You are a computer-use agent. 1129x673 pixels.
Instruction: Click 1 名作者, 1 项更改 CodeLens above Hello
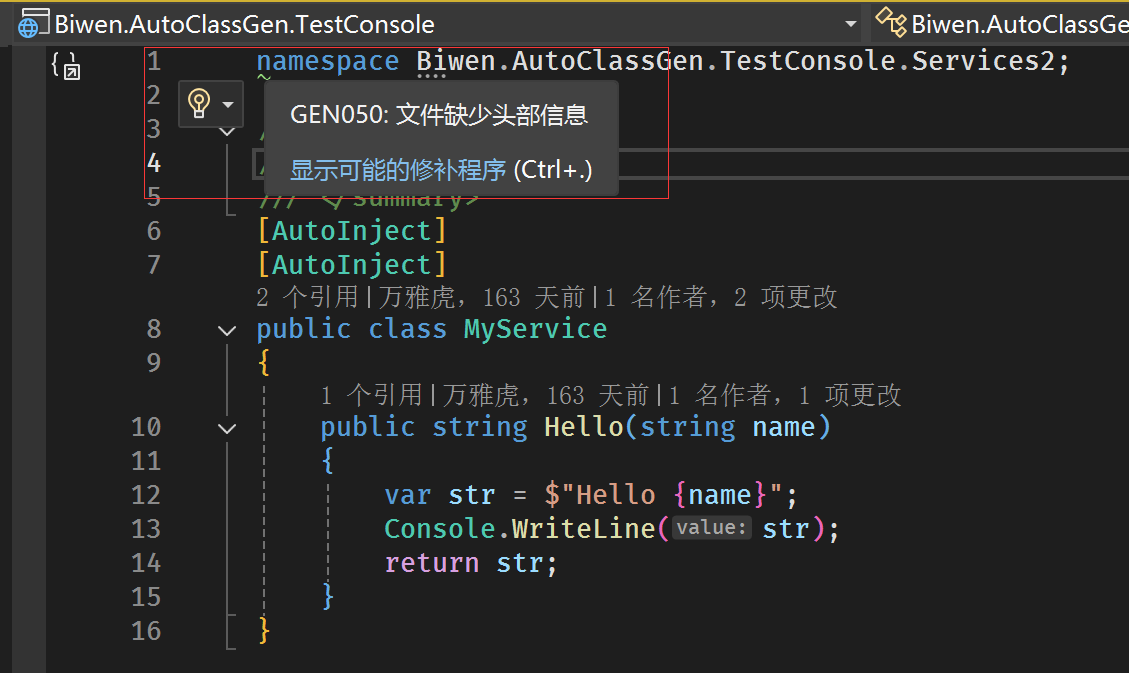click(785, 394)
